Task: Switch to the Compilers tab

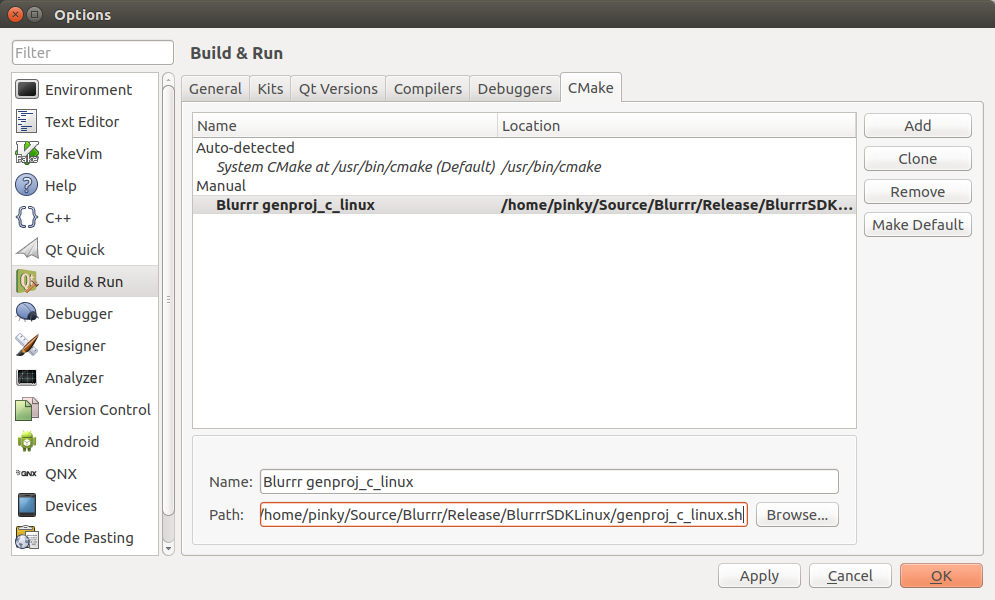Action: tap(428, 89)
